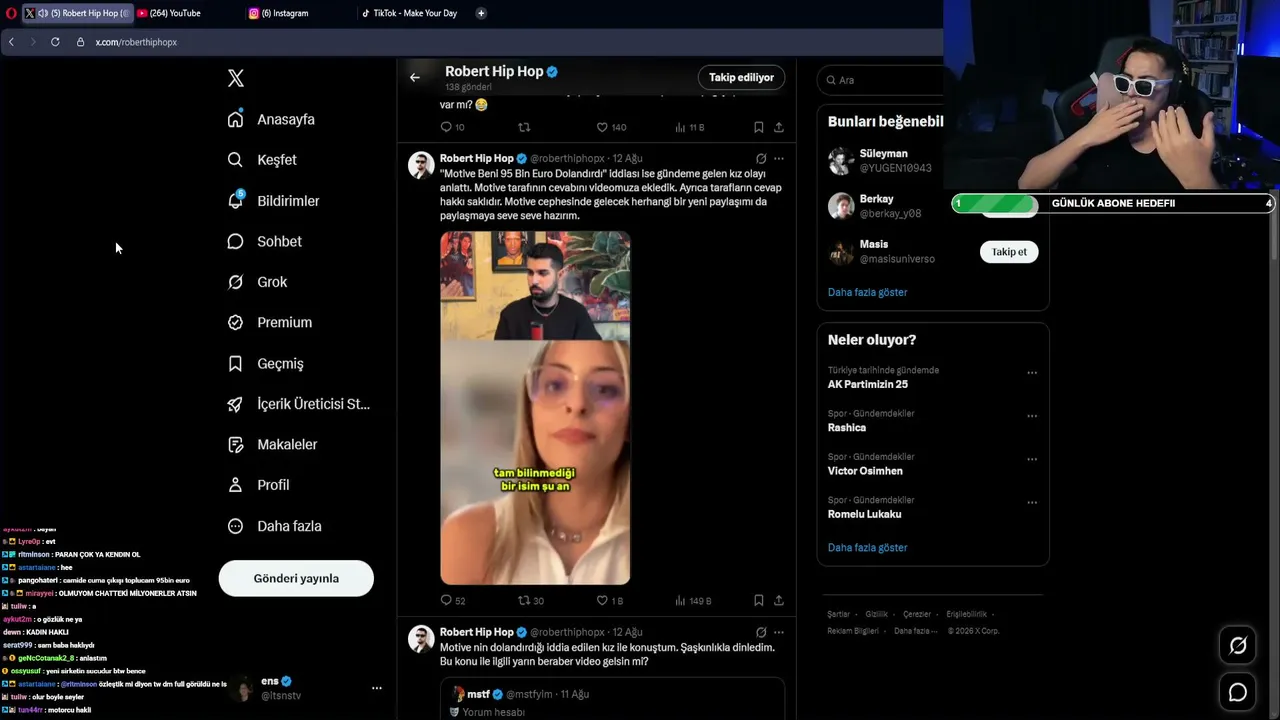Repost the top post with 140 likes

coord(524,127)
